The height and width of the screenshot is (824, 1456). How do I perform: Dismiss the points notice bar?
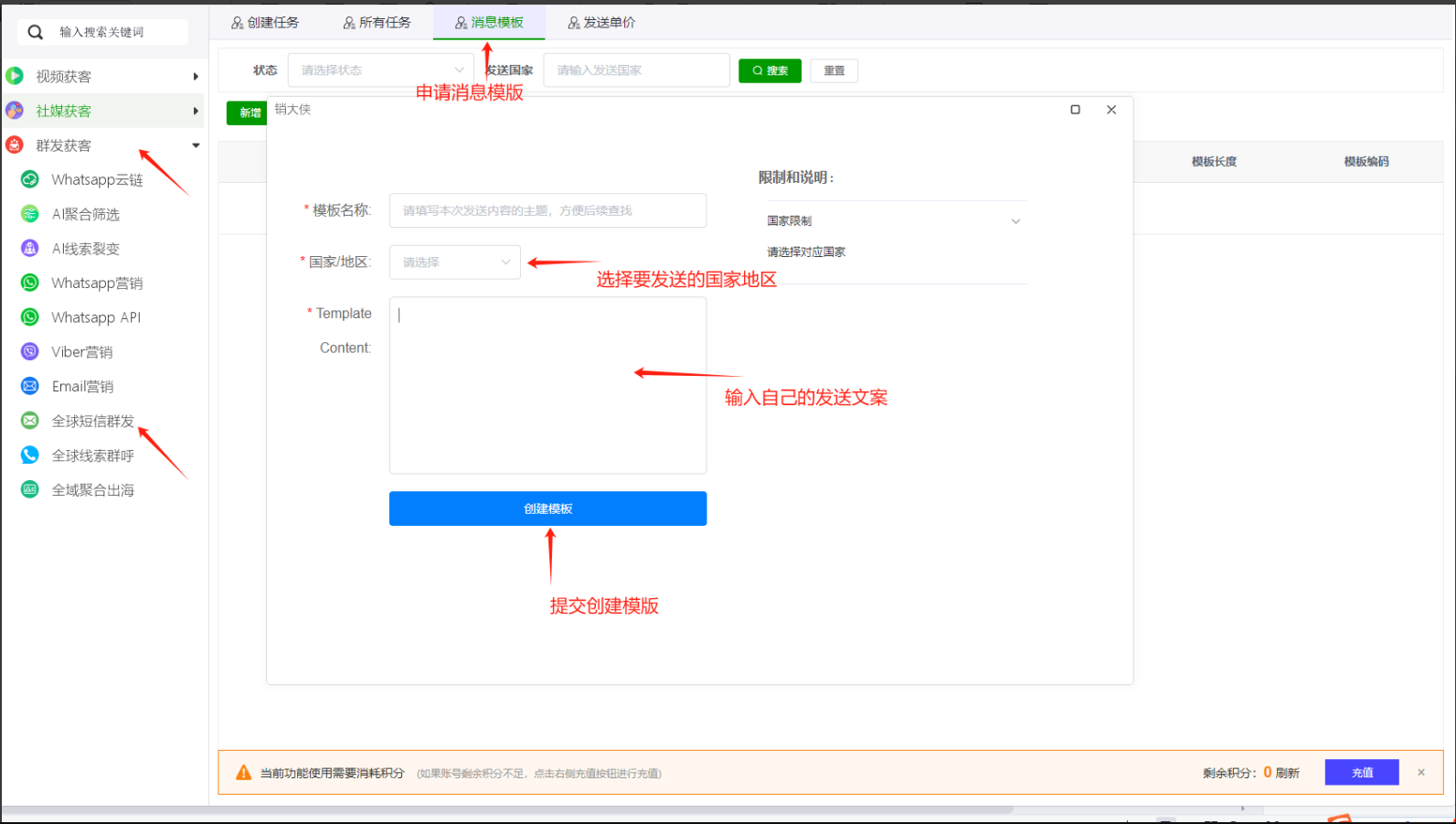tap(1421, 773)
